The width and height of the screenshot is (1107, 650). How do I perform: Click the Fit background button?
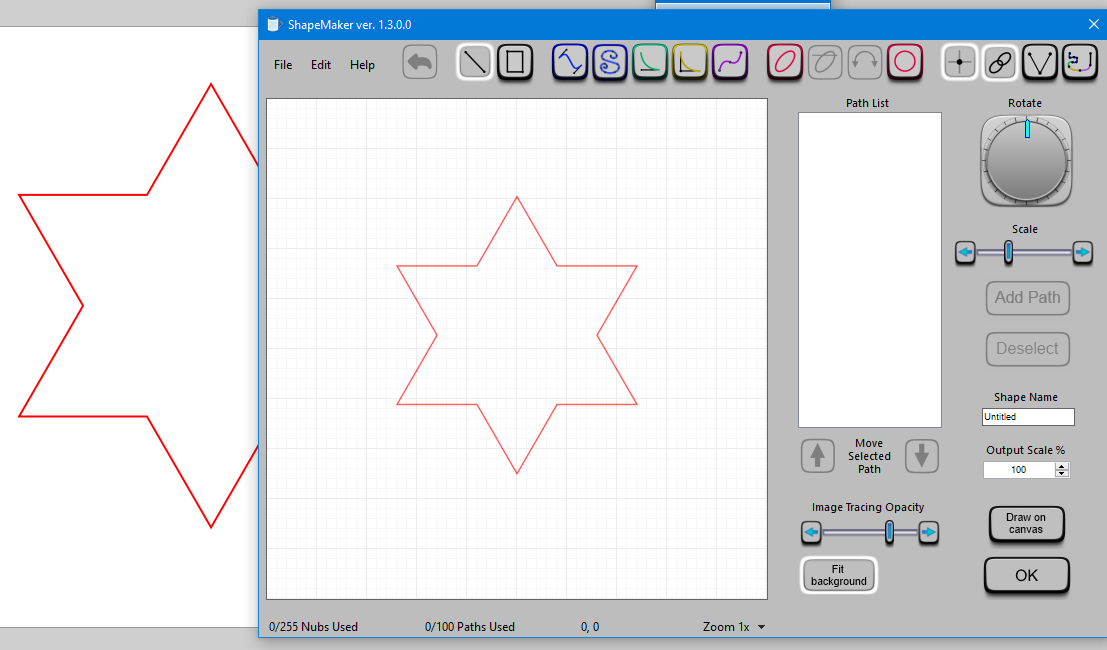click(x=839, y=575)
